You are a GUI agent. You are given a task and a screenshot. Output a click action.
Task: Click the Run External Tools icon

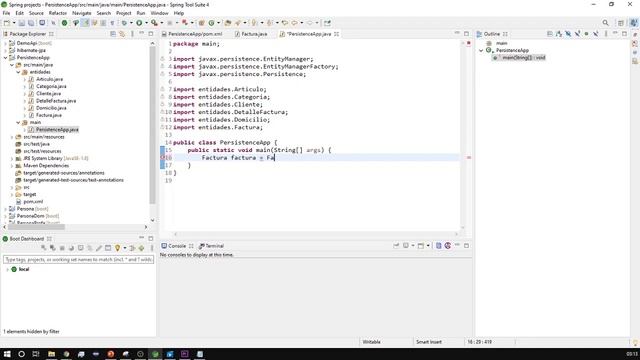tap(154, 23)
